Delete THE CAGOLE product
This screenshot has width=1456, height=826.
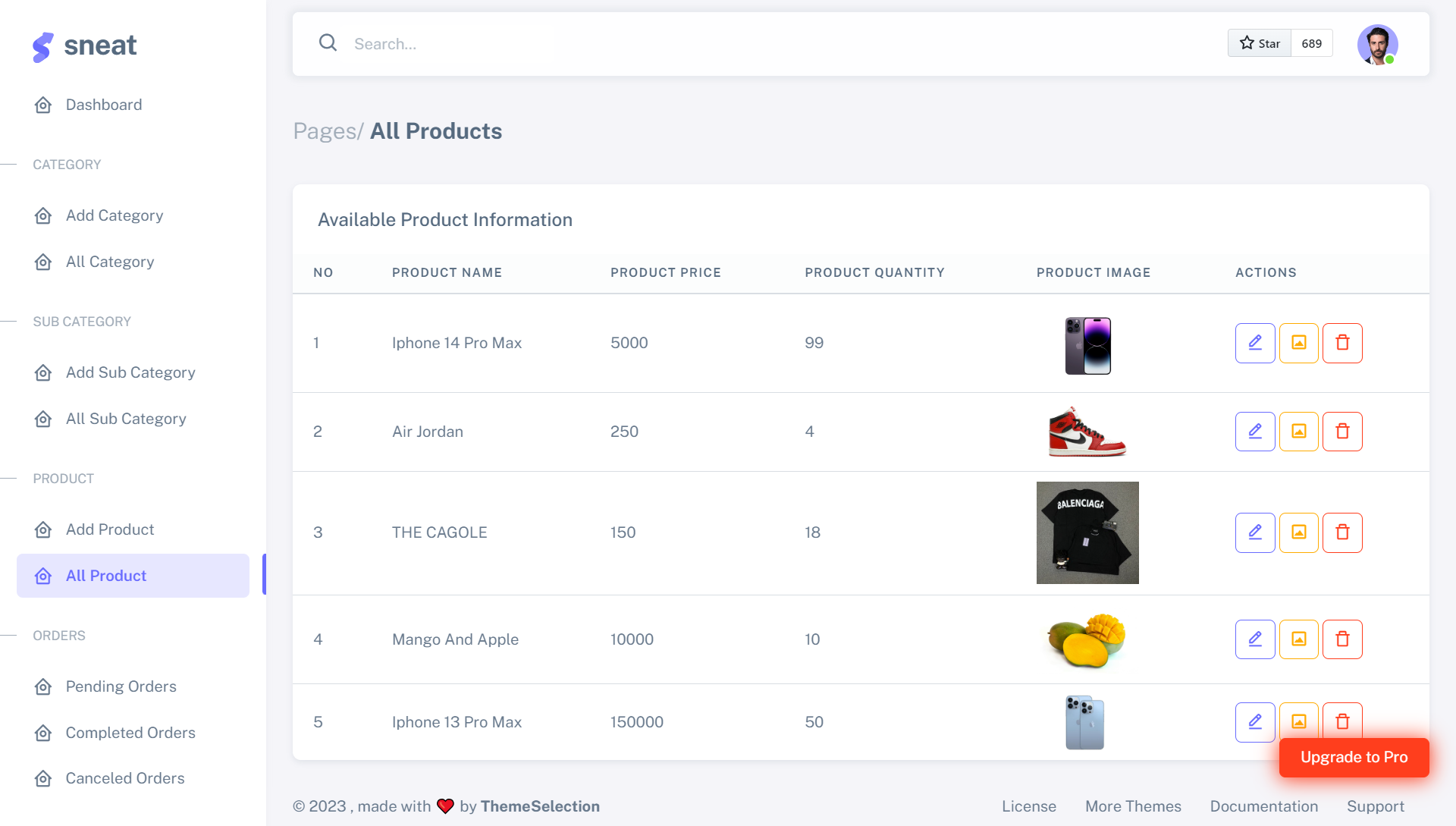point(1342,532)
